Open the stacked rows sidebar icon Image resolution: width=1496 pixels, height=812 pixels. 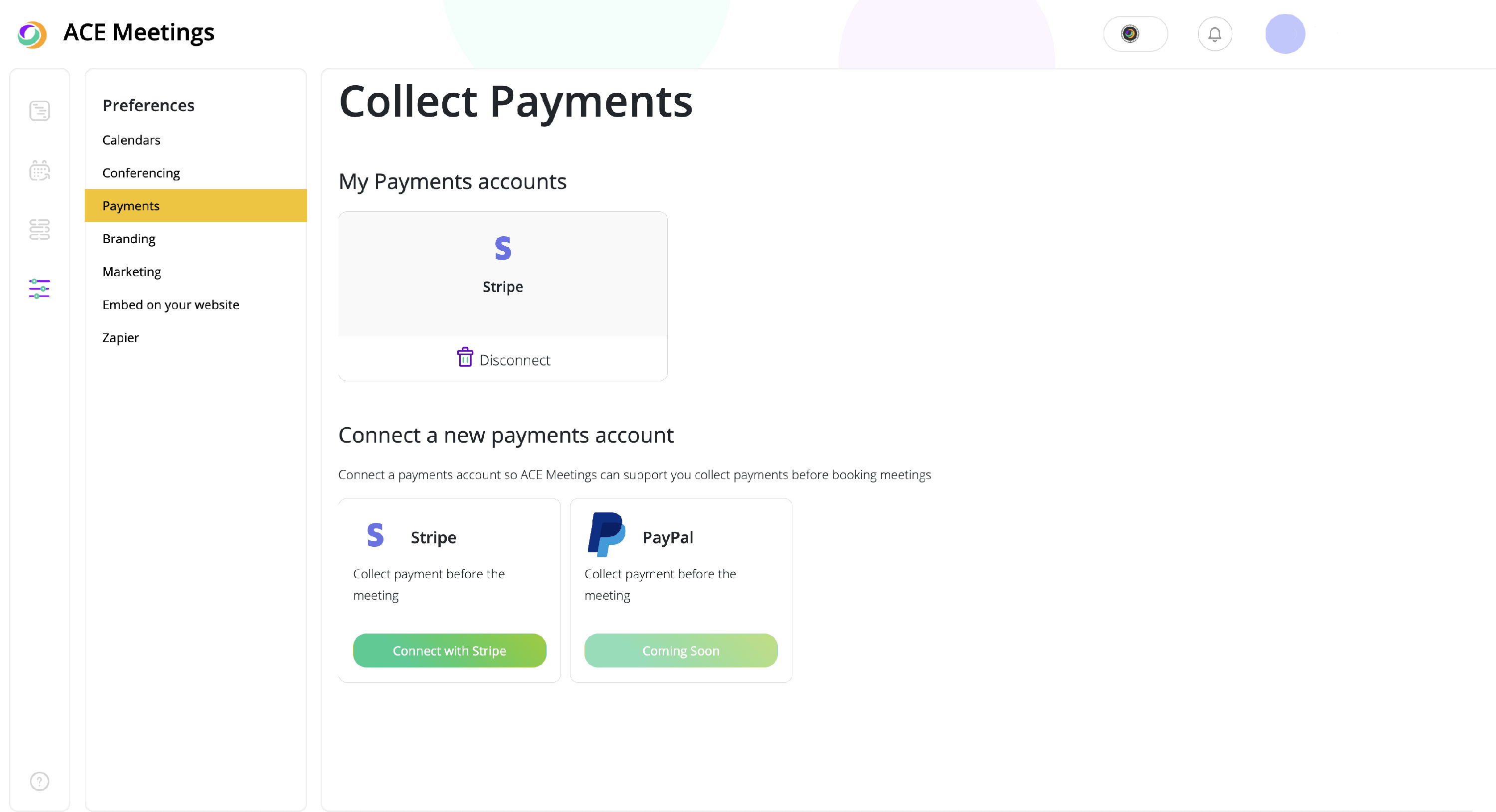(x=39, y=230)
